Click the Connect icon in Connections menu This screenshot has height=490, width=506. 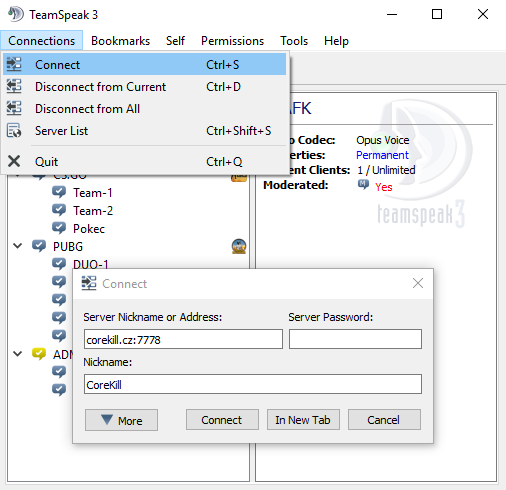14,64
